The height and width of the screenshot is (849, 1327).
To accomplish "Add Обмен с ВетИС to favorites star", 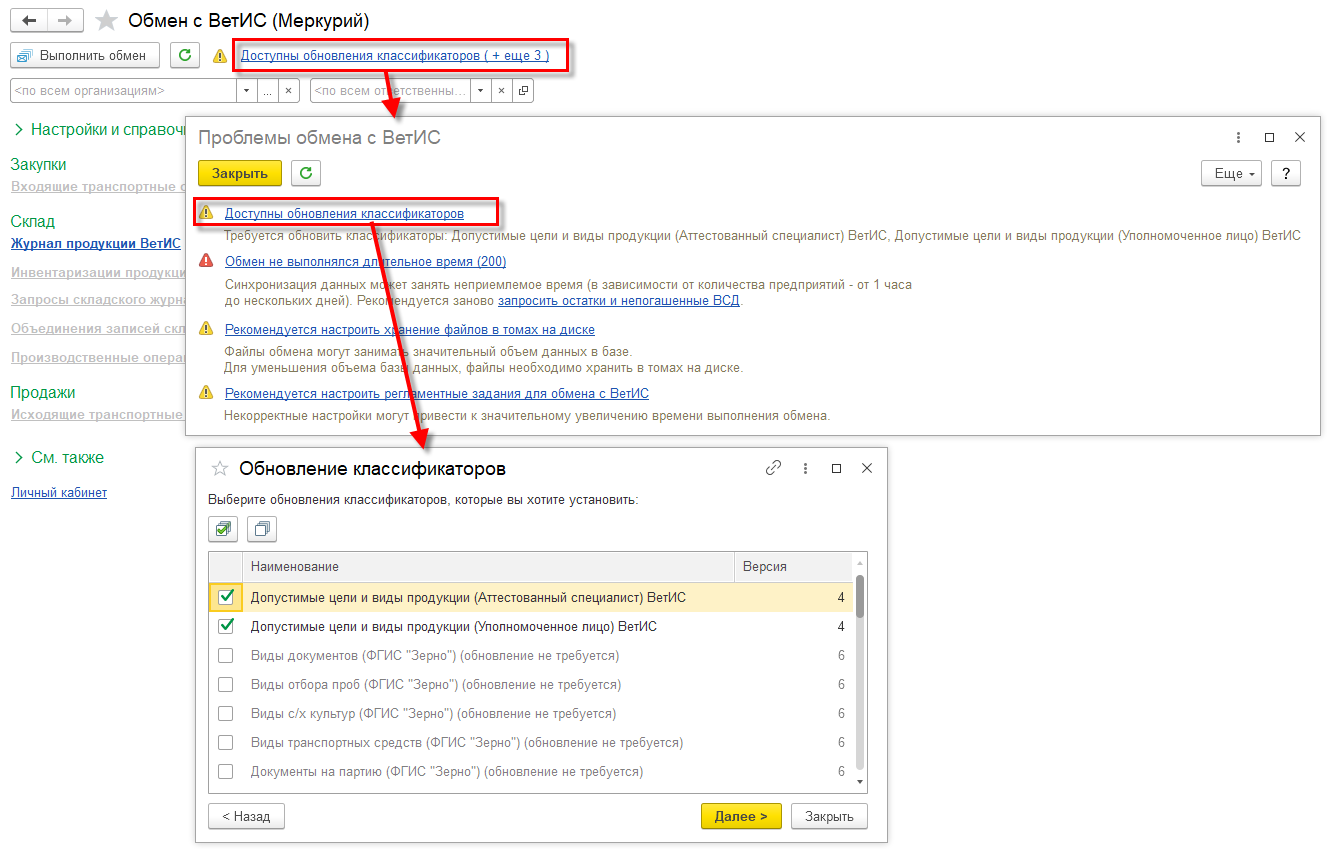I will coord(106,21).
